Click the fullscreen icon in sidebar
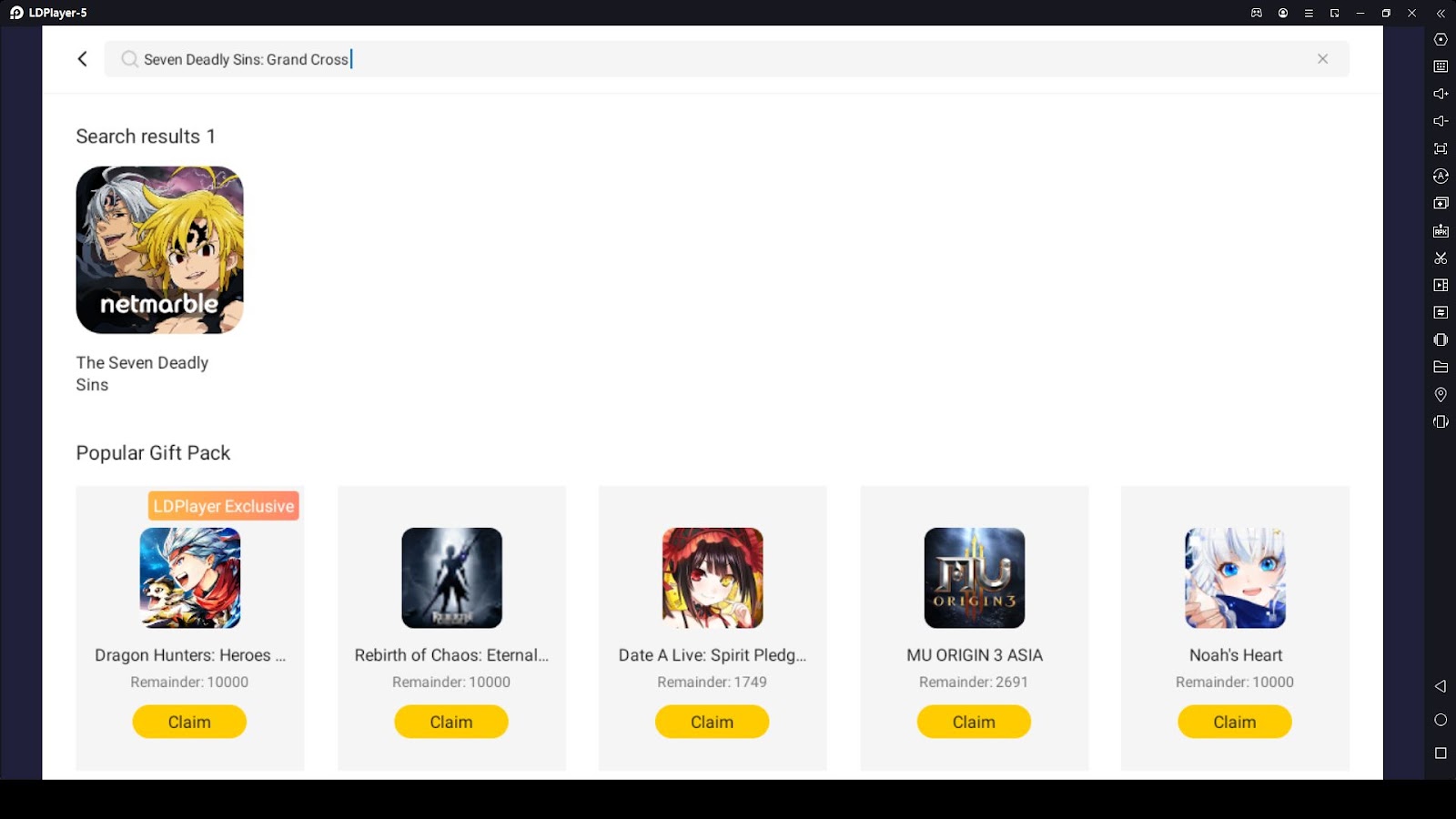The width and height of the screenshot is (1456, 819). (1441, 148)
